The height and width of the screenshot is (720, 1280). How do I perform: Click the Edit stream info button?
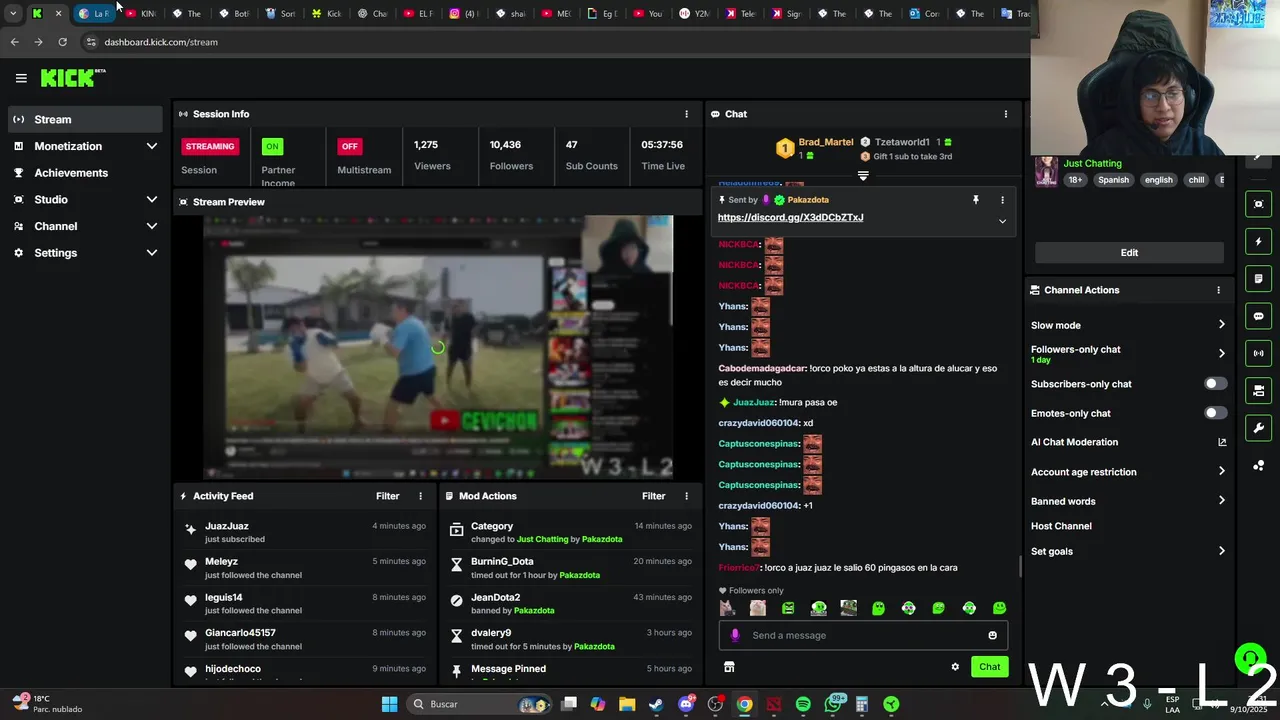pyautogui.click(x=1129, y=253)
